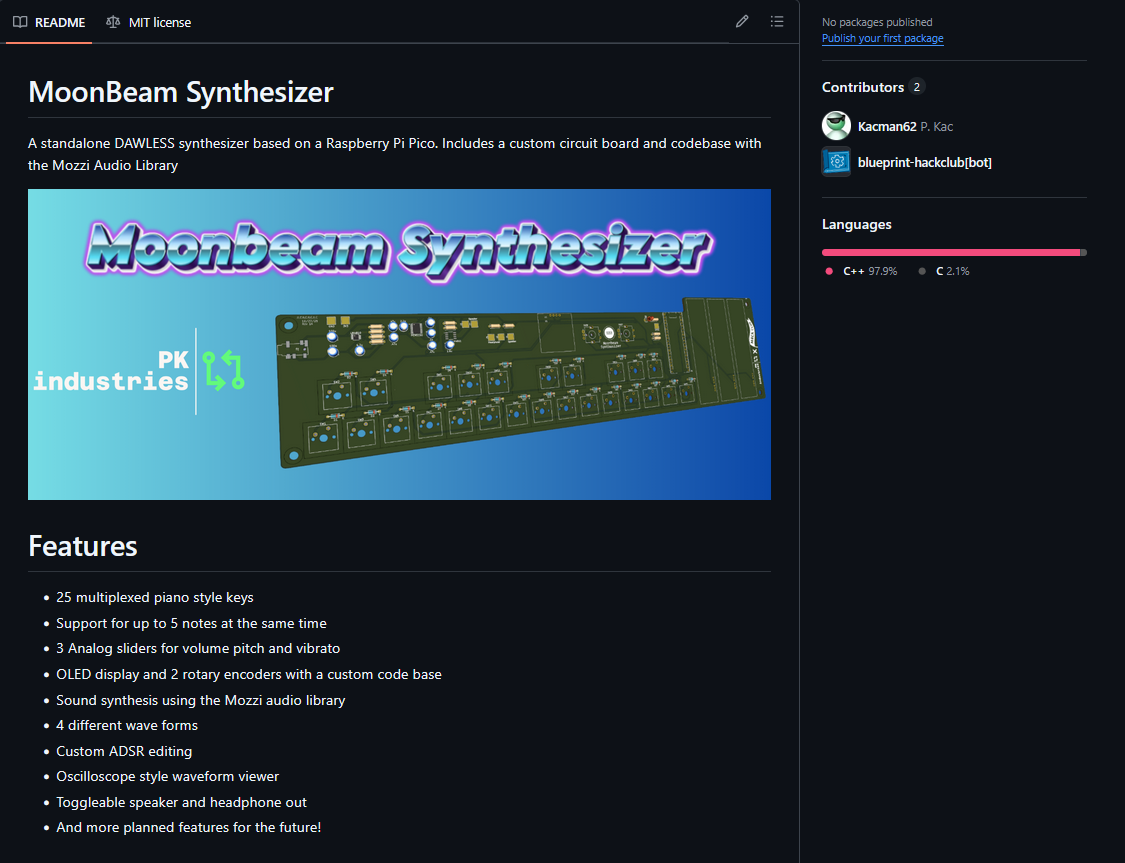
Task: Click the scale icon beside MIT license
Action: [113, 22]
